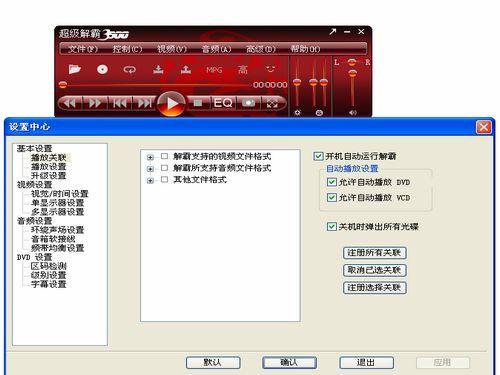Expand the 其他文件格式 tree node
The image size is (500, 375).
[x=150, y=180]
